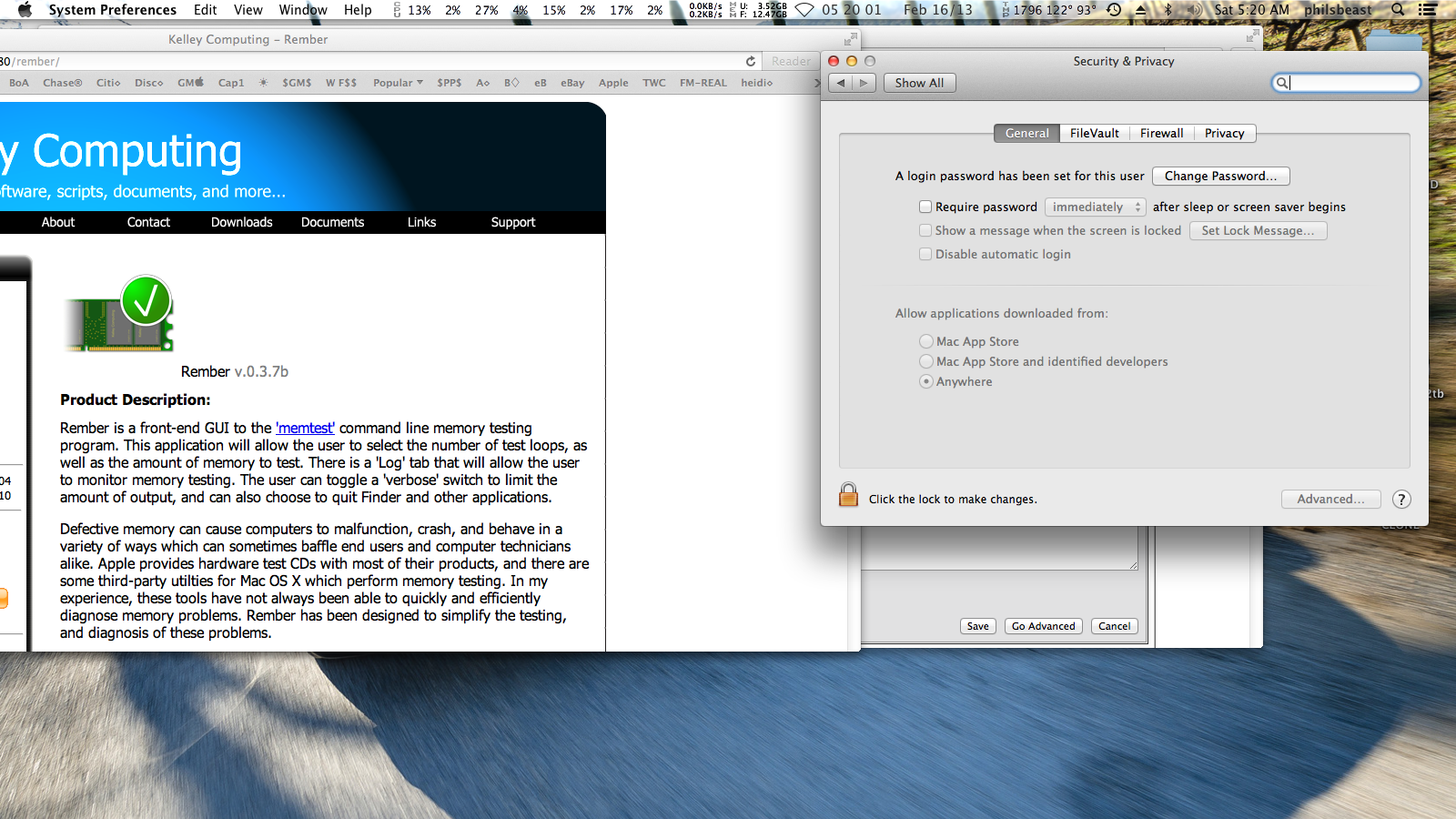Screen dimensions: 1456x819
Task: Open Notification Center list icon
Action: 1428,9
